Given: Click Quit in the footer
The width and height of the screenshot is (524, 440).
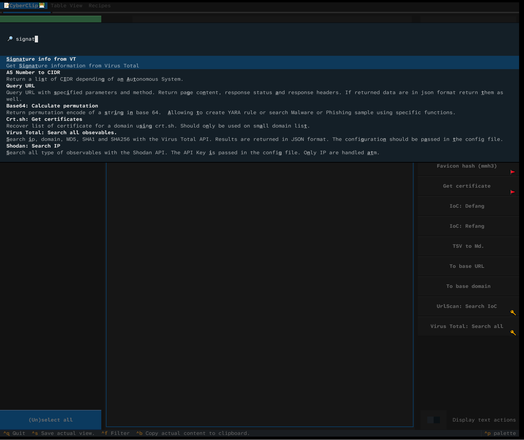Looking at the screenshot, I should pos(15,433).
